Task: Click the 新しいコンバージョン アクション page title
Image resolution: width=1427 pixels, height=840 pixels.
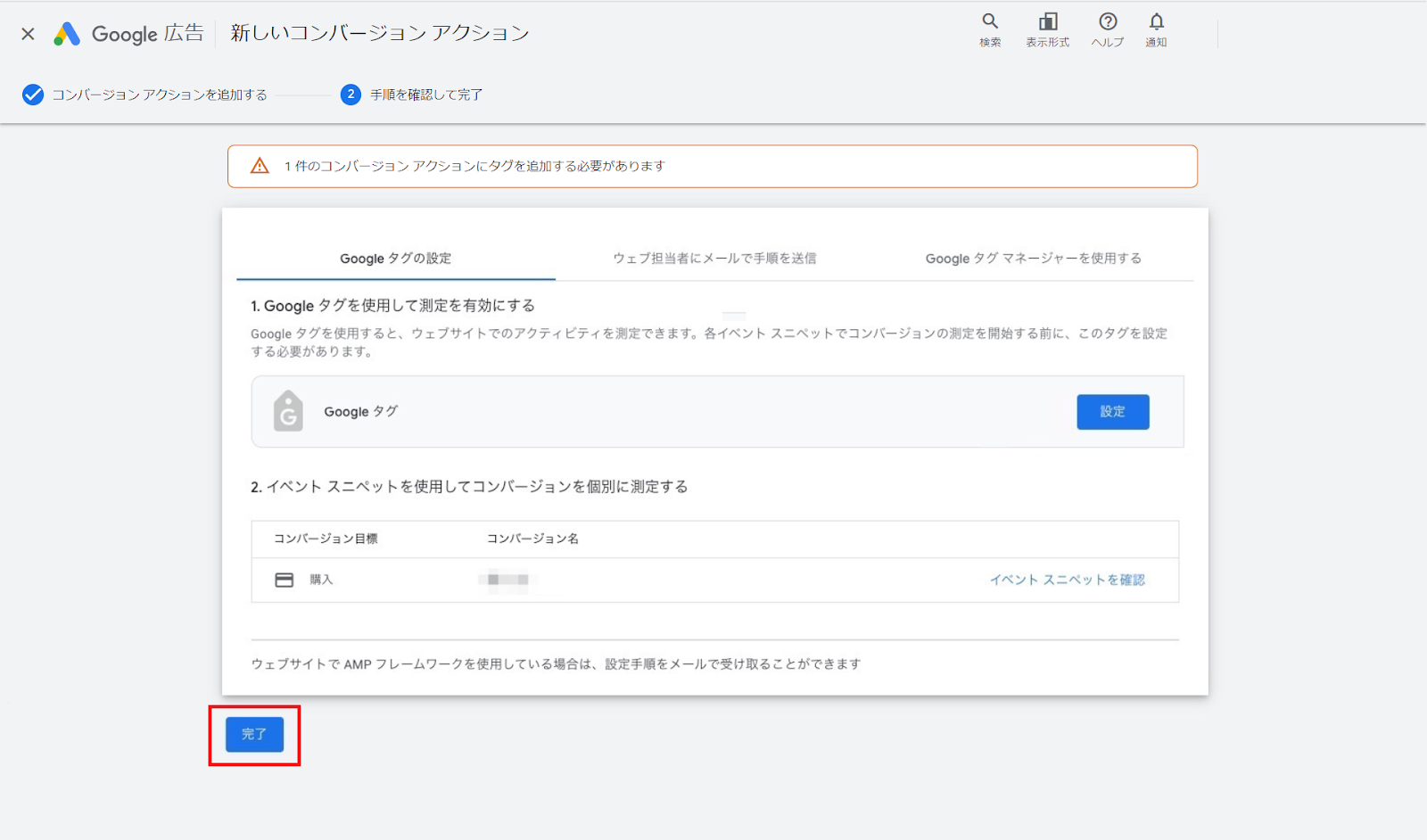Action: point(380,33)
